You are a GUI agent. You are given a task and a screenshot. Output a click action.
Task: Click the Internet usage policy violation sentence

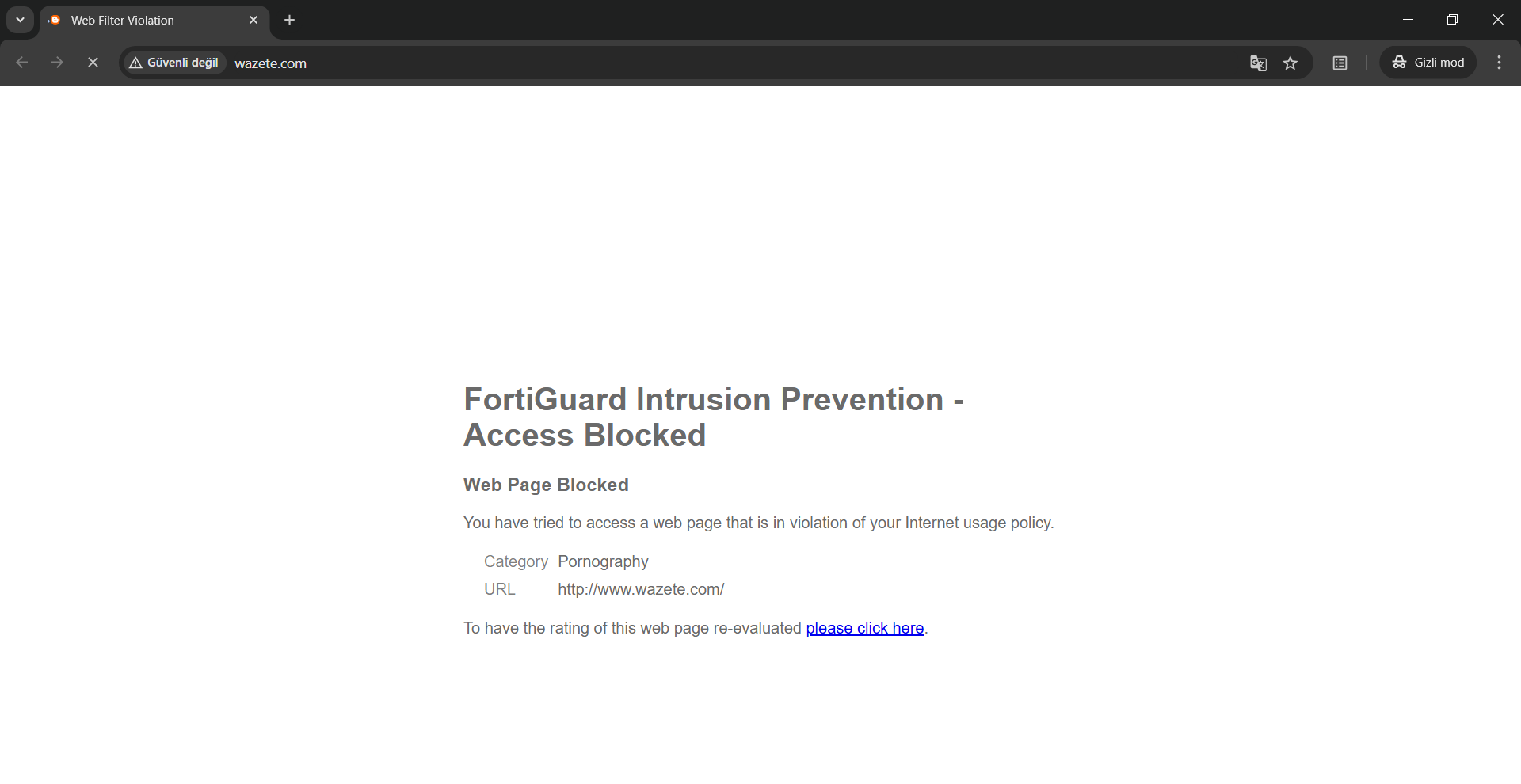(x=758, y=523)
